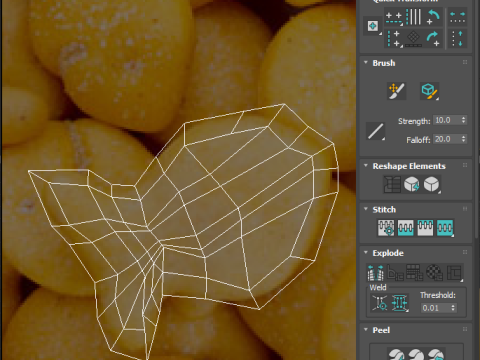Grab the Stitch rollout grip handle
This screenshot has width=480, height=360.
point(465,209)
